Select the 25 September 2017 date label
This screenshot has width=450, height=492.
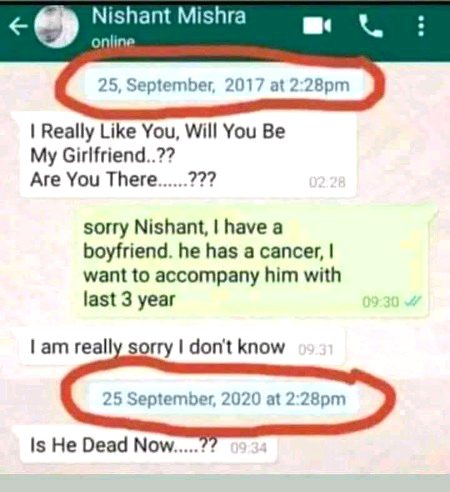(224, 85)
